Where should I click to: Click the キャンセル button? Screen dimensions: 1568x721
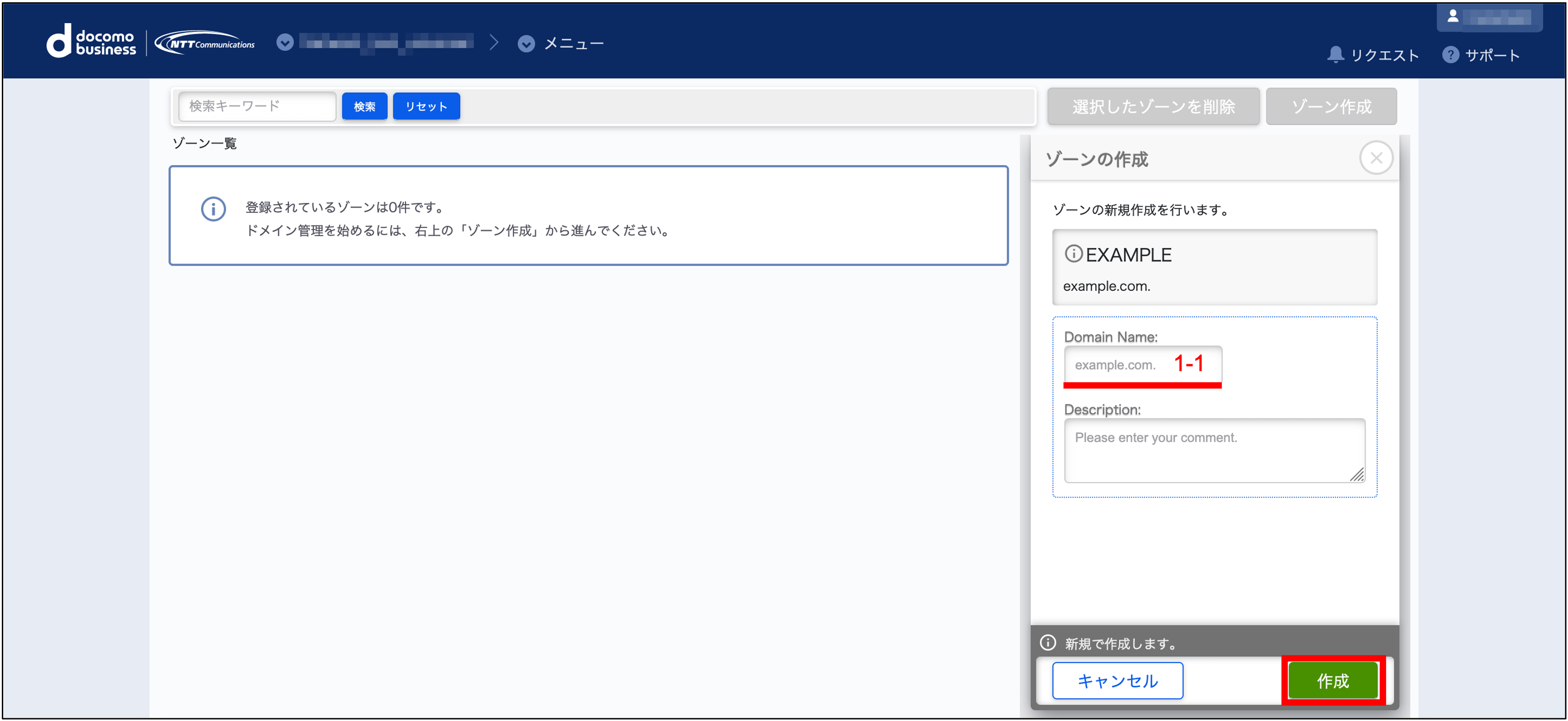click(1117, 680)
